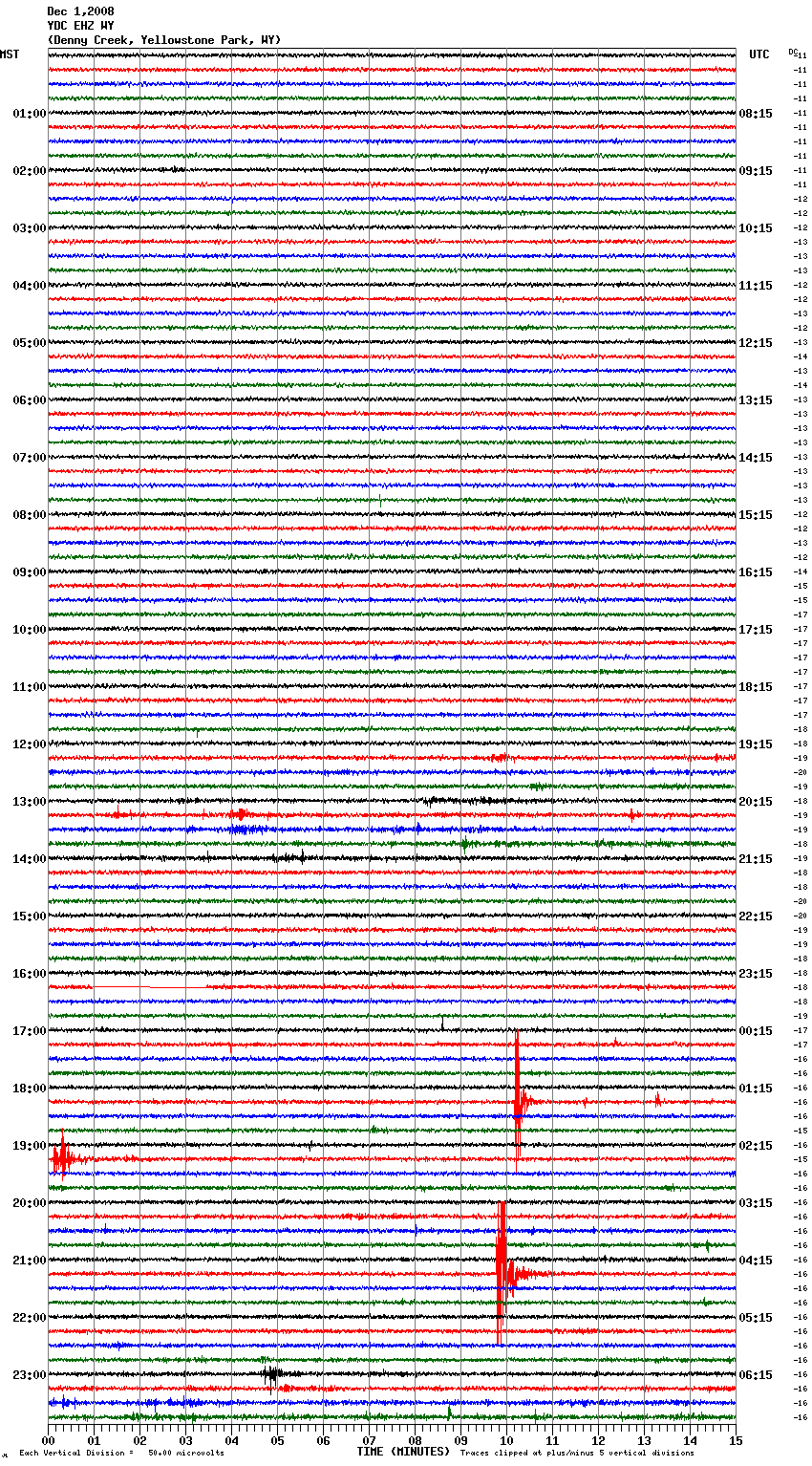
Task: Click the black event burst on the 23:00 trace
Action: point(272,1375)
